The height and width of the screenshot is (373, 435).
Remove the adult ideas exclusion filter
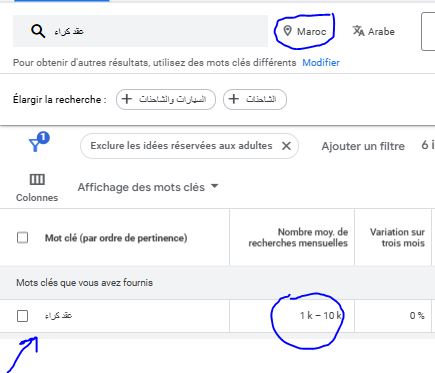(286, 146)
